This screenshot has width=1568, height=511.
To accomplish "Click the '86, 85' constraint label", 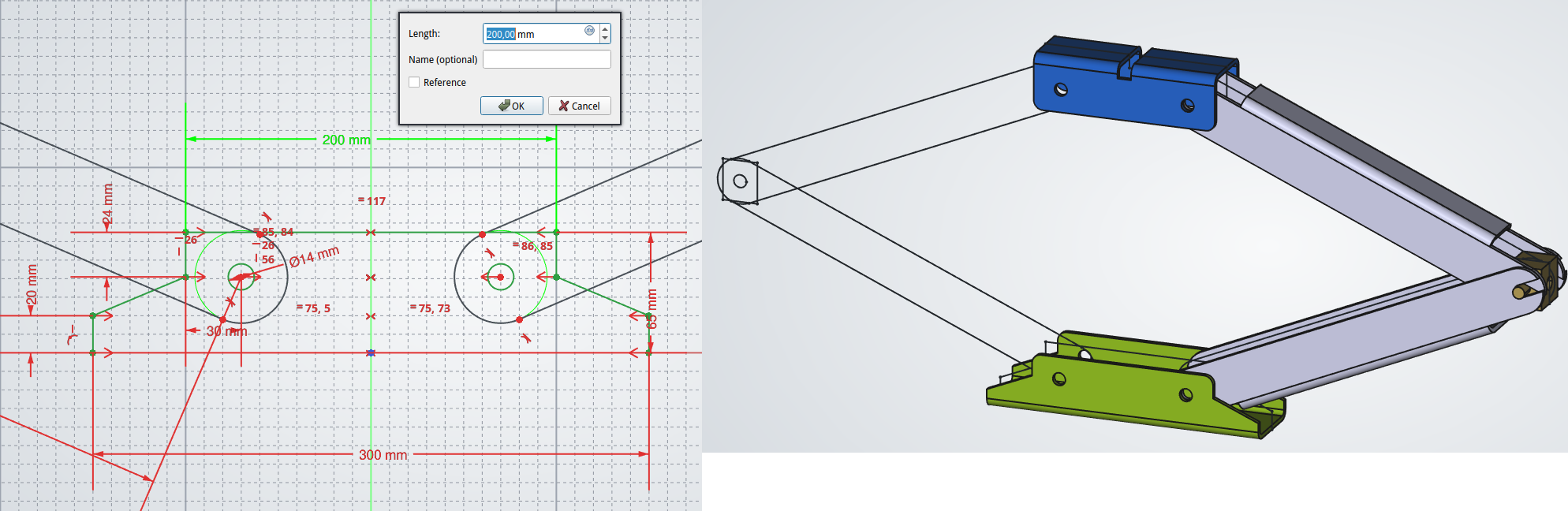I will point(533,246).
